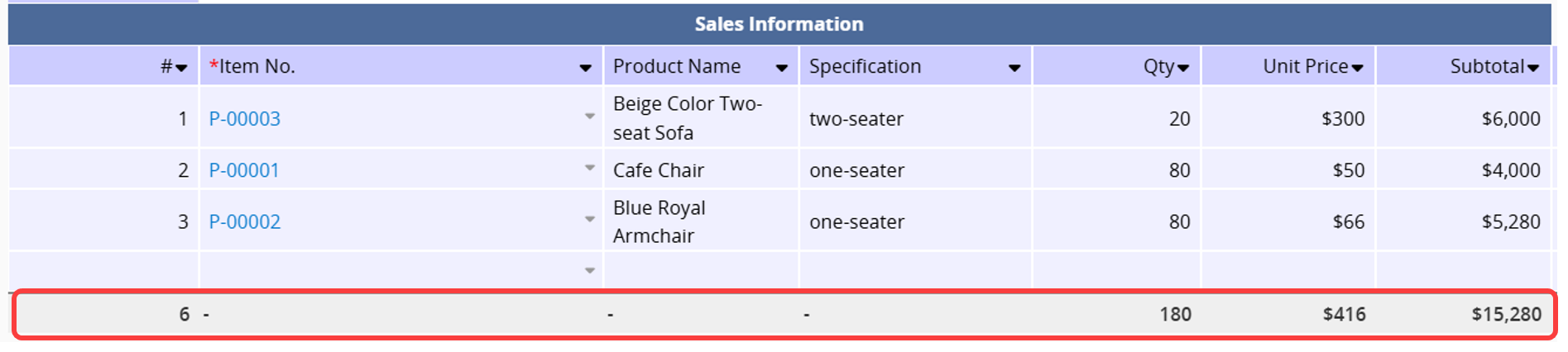Open the Unit Price column filter arrow
1568x352 pixels.
pyautogui.click(x=1357, y=68)
